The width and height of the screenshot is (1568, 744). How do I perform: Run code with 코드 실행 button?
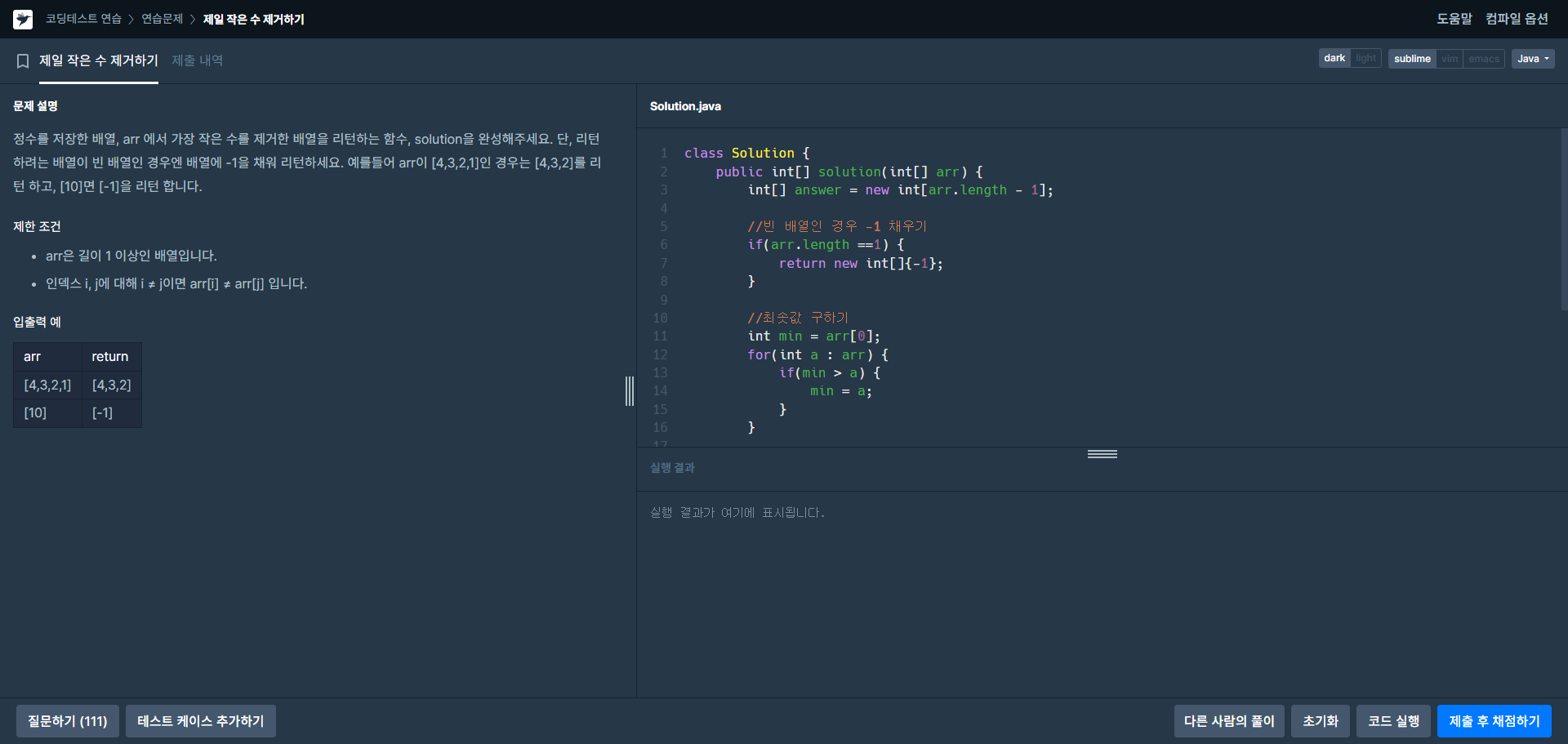(x=1393, y=721)
